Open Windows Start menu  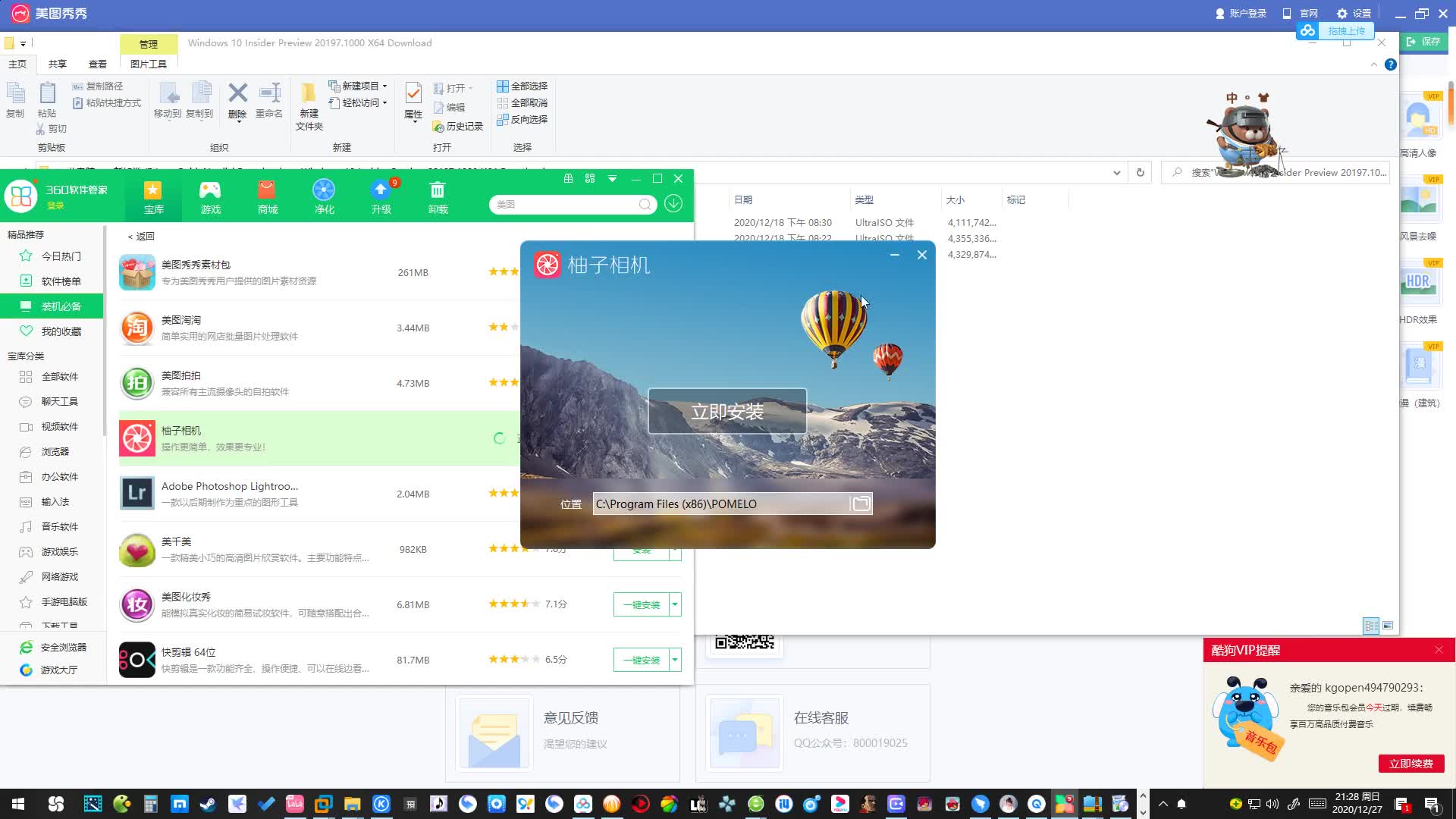18,804
